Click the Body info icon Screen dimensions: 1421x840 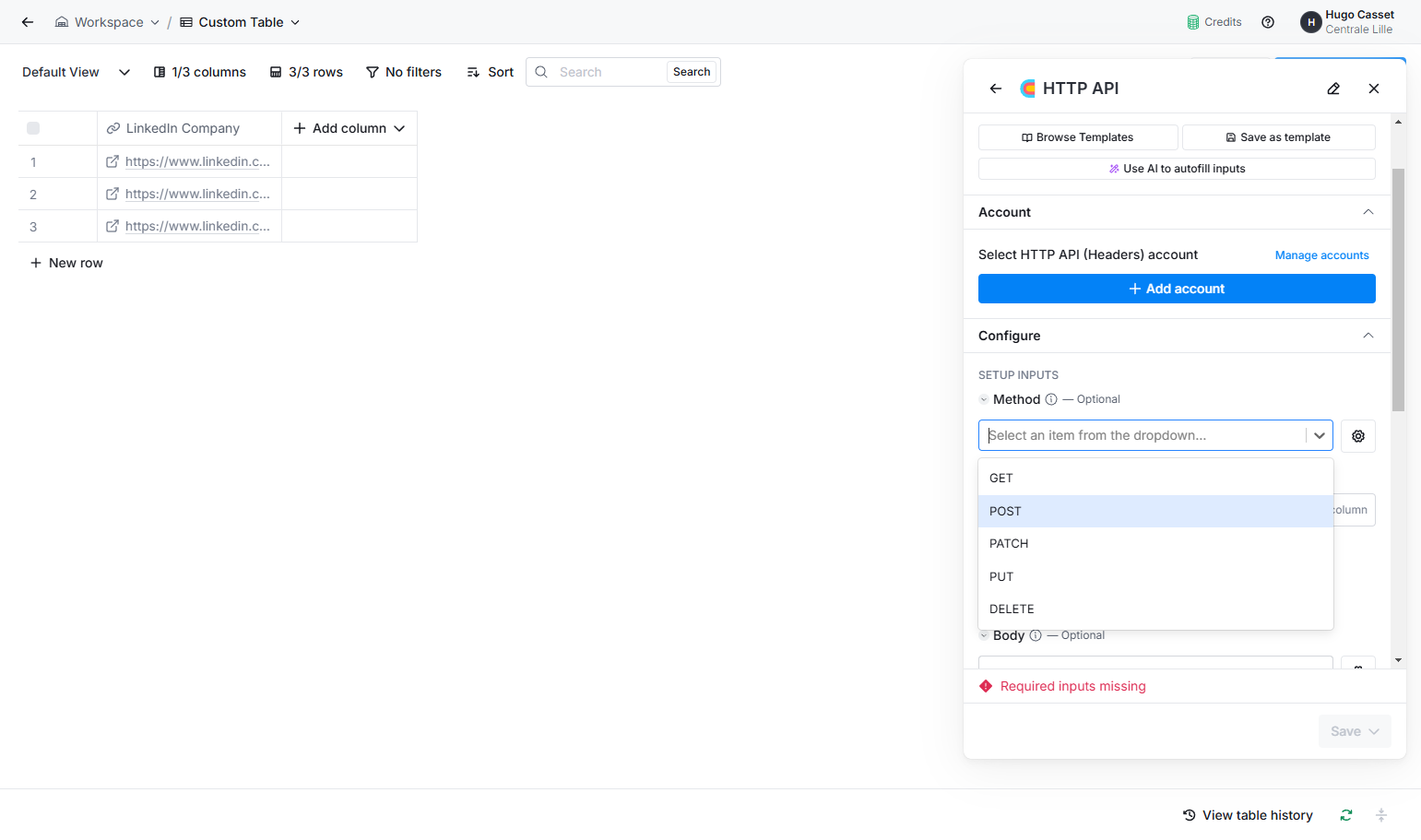tap(1036, 635)
